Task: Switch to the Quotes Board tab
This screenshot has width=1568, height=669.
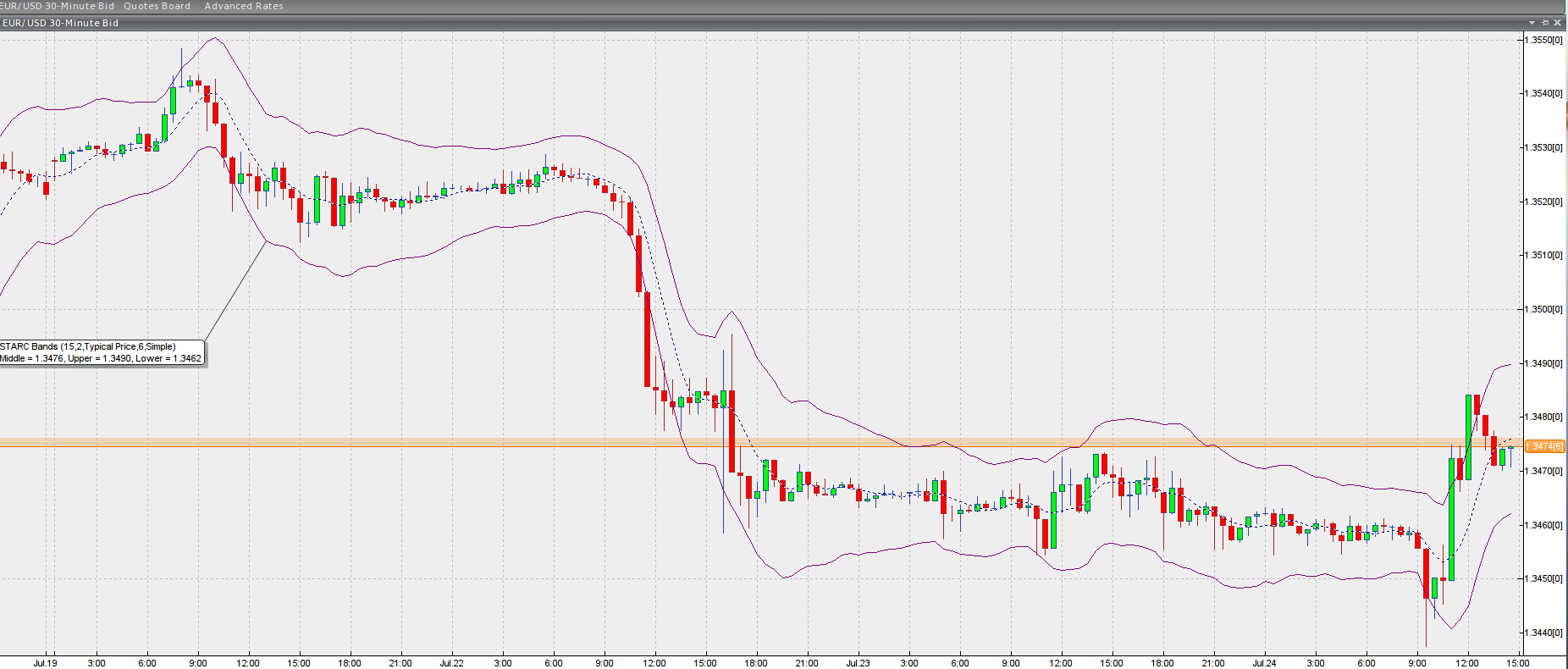Action: click(157, 6)
